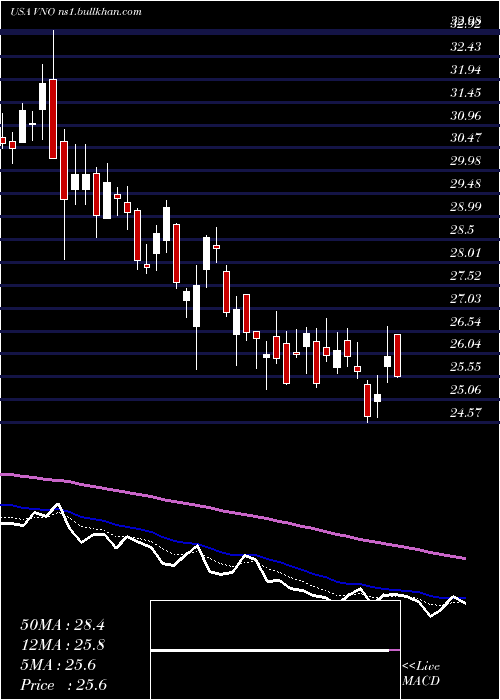Click the <<Live MACD label
The image size is (500, 700).
421,674
